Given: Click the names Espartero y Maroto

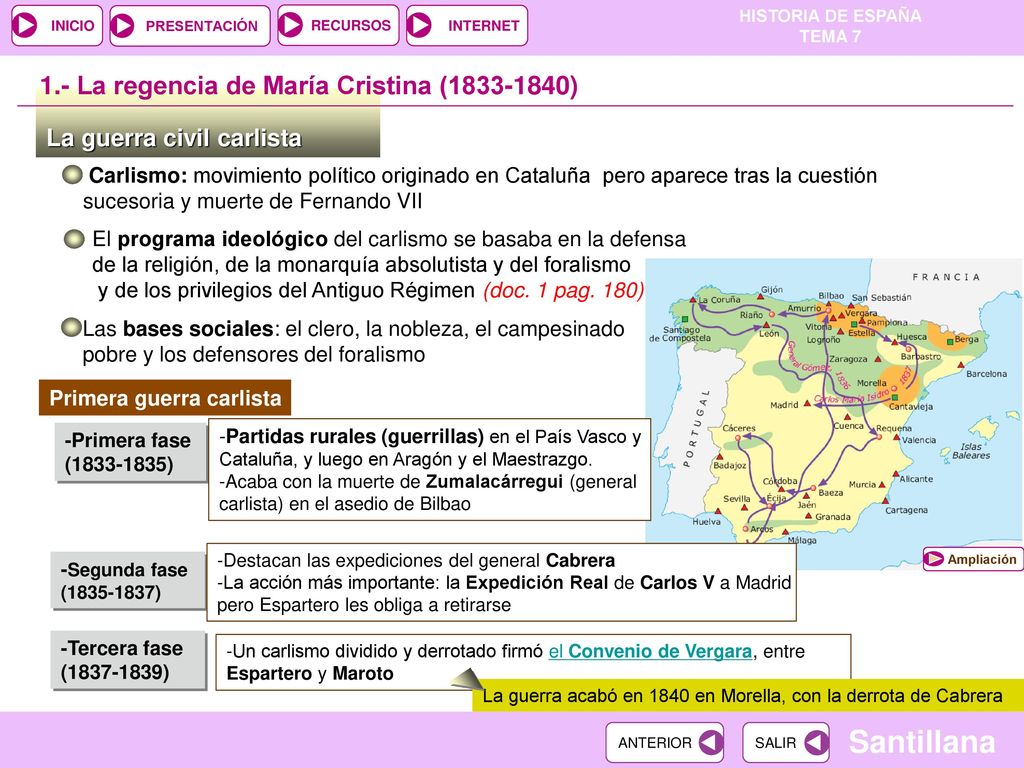Looking at the screenshot, I should pyautogui.click(x=310, y=673).
